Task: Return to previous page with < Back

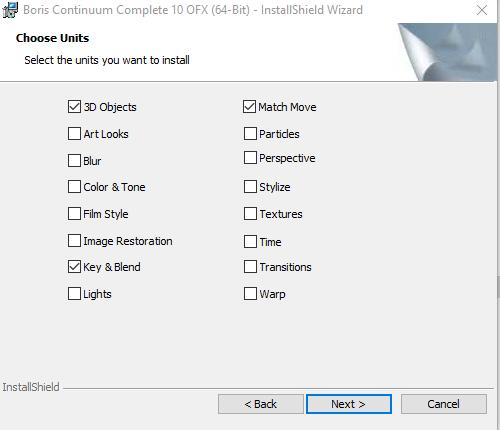Action: [261, 404]
